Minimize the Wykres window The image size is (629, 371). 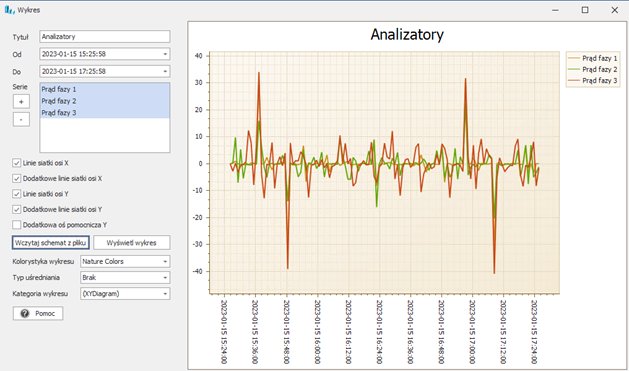click(555, 10)
